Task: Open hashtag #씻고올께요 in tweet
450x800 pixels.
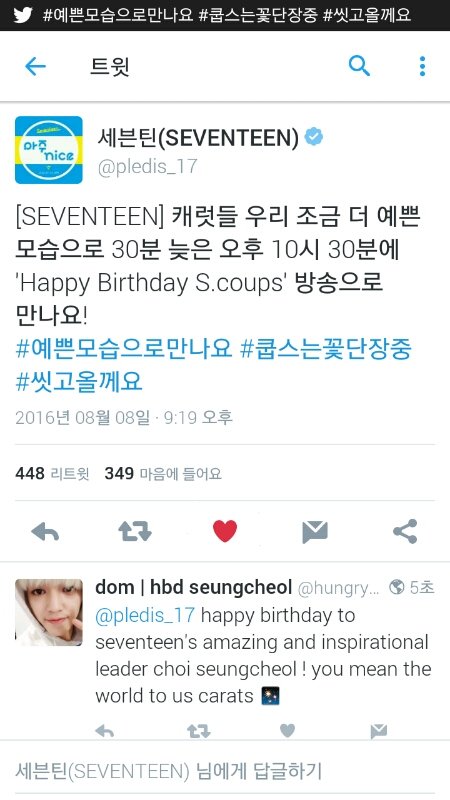Action: [x=79, y=382]
